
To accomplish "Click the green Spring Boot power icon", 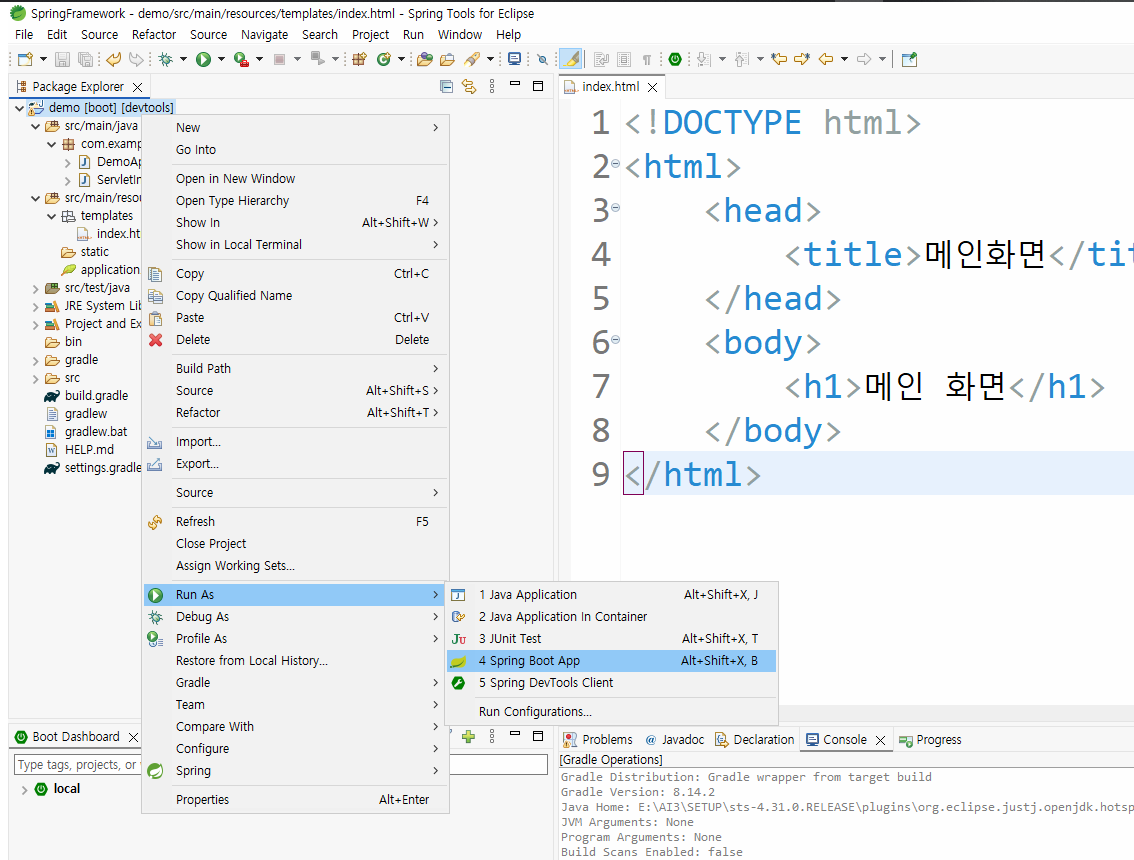I will point(675,59).
